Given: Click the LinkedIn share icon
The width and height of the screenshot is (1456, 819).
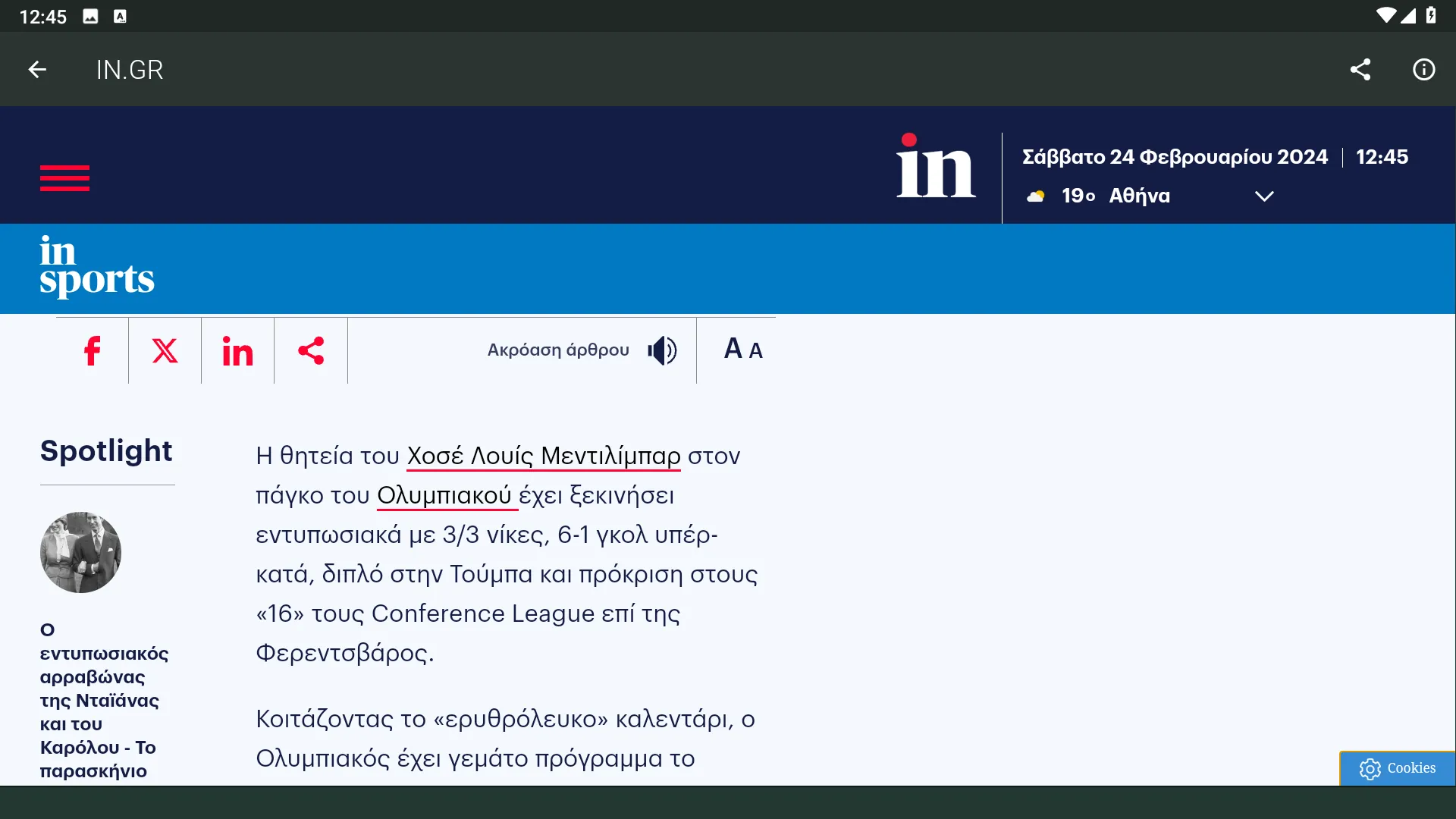Looking at the screenshot, I should point(237,350).
